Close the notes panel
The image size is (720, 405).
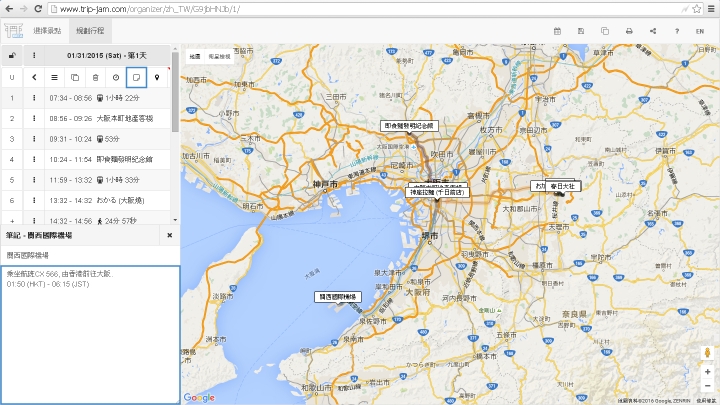coord(169,235)
